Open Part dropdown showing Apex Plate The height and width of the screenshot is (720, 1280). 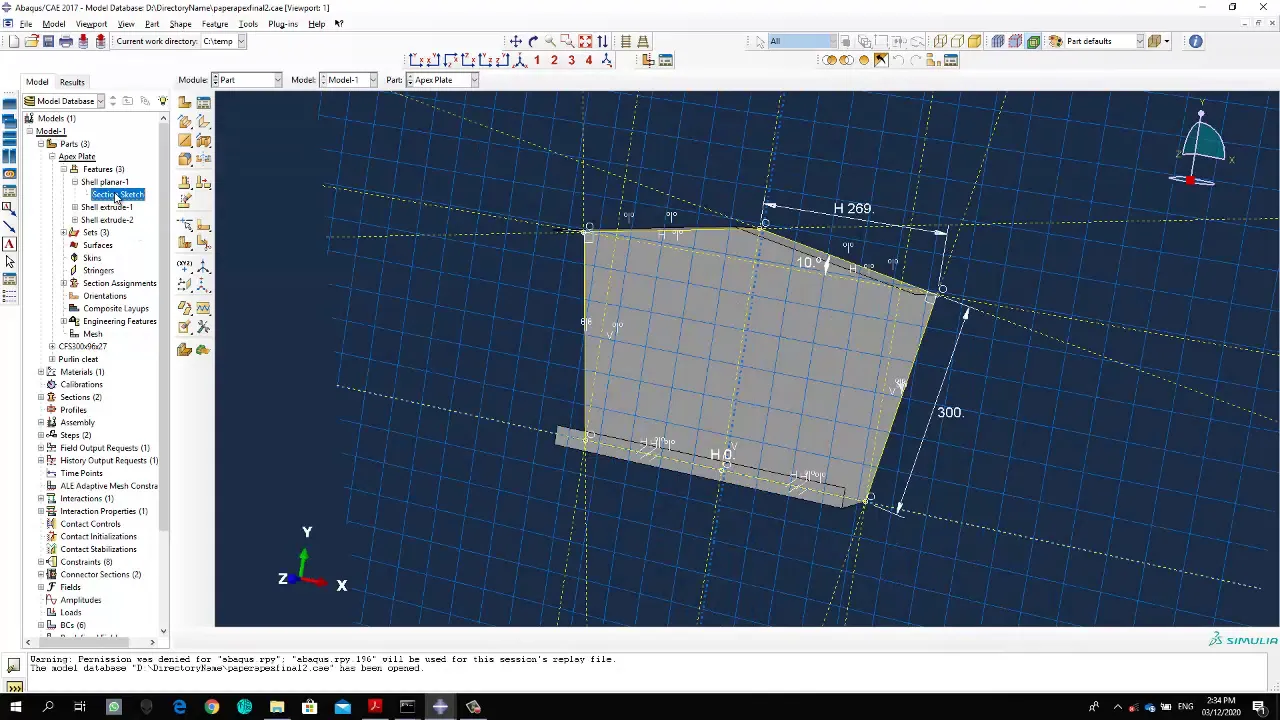[x=442, y=80]
